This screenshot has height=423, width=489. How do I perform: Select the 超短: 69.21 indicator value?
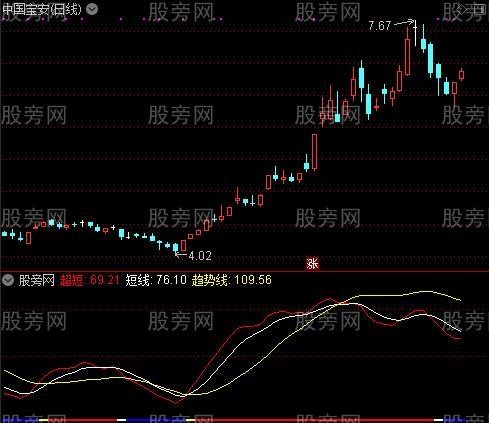point(89,280)
